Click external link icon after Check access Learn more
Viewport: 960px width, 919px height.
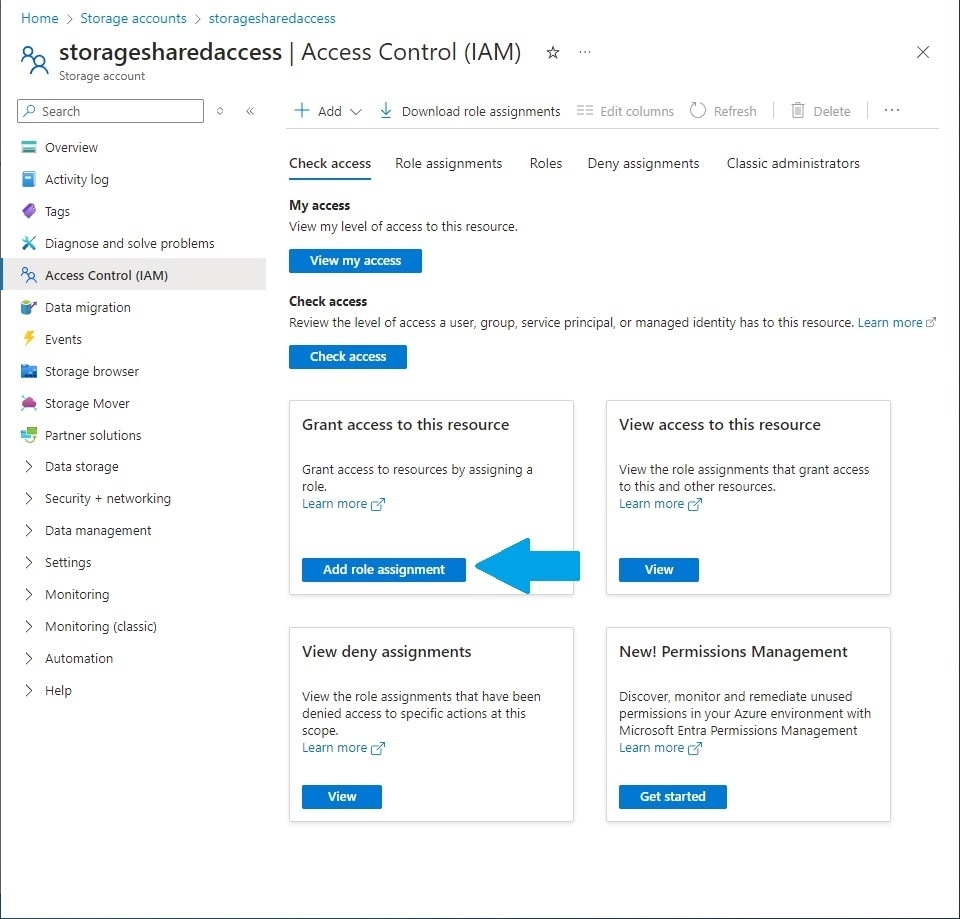(931, 323)
